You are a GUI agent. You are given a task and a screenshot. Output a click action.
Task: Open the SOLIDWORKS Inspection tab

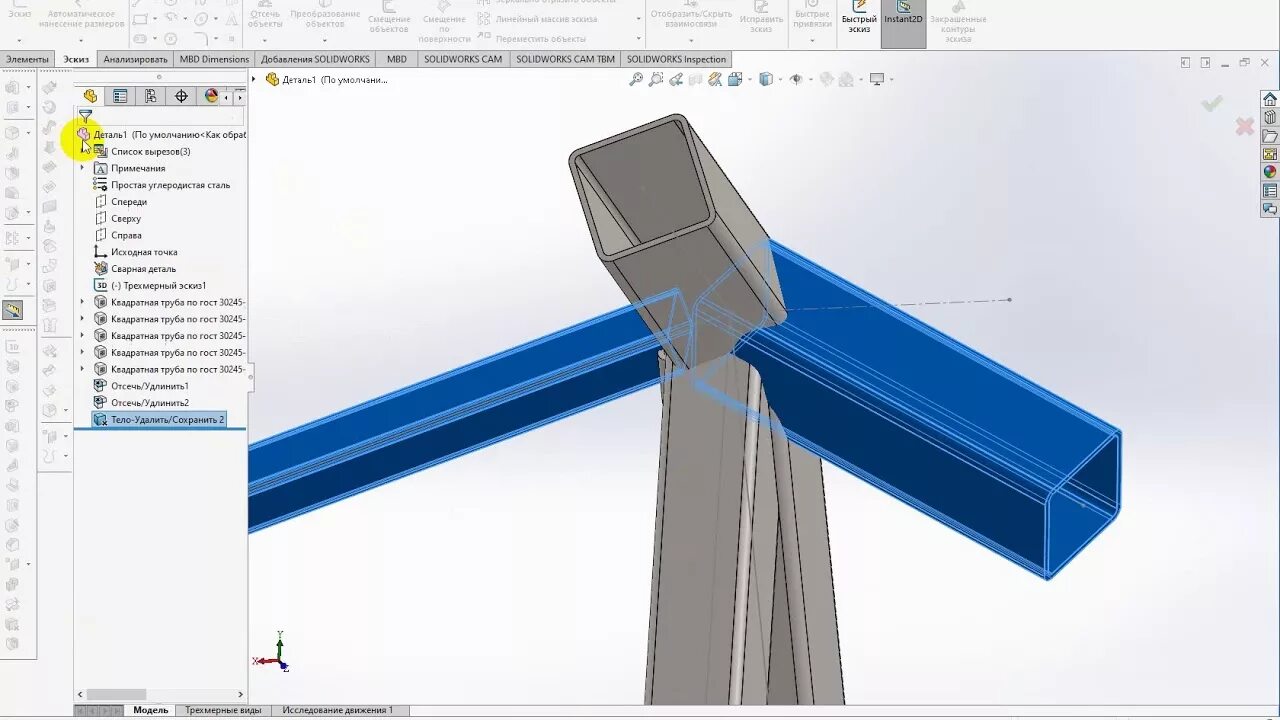tap(676, 59)
